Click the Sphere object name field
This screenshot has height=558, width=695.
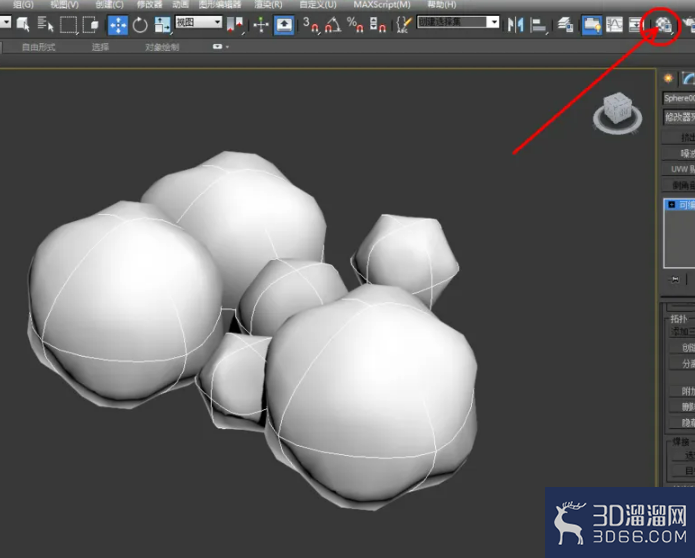[x=679, y=98]
